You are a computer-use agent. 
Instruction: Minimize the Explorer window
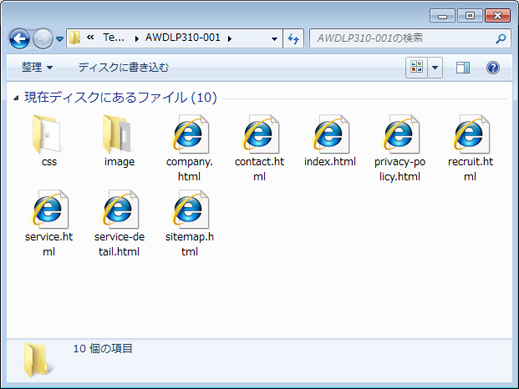tap(442, 16)
